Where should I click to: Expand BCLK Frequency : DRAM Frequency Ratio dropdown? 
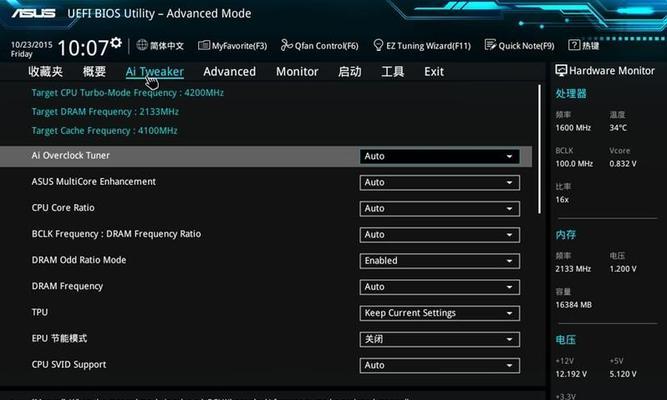click(439, 235)
